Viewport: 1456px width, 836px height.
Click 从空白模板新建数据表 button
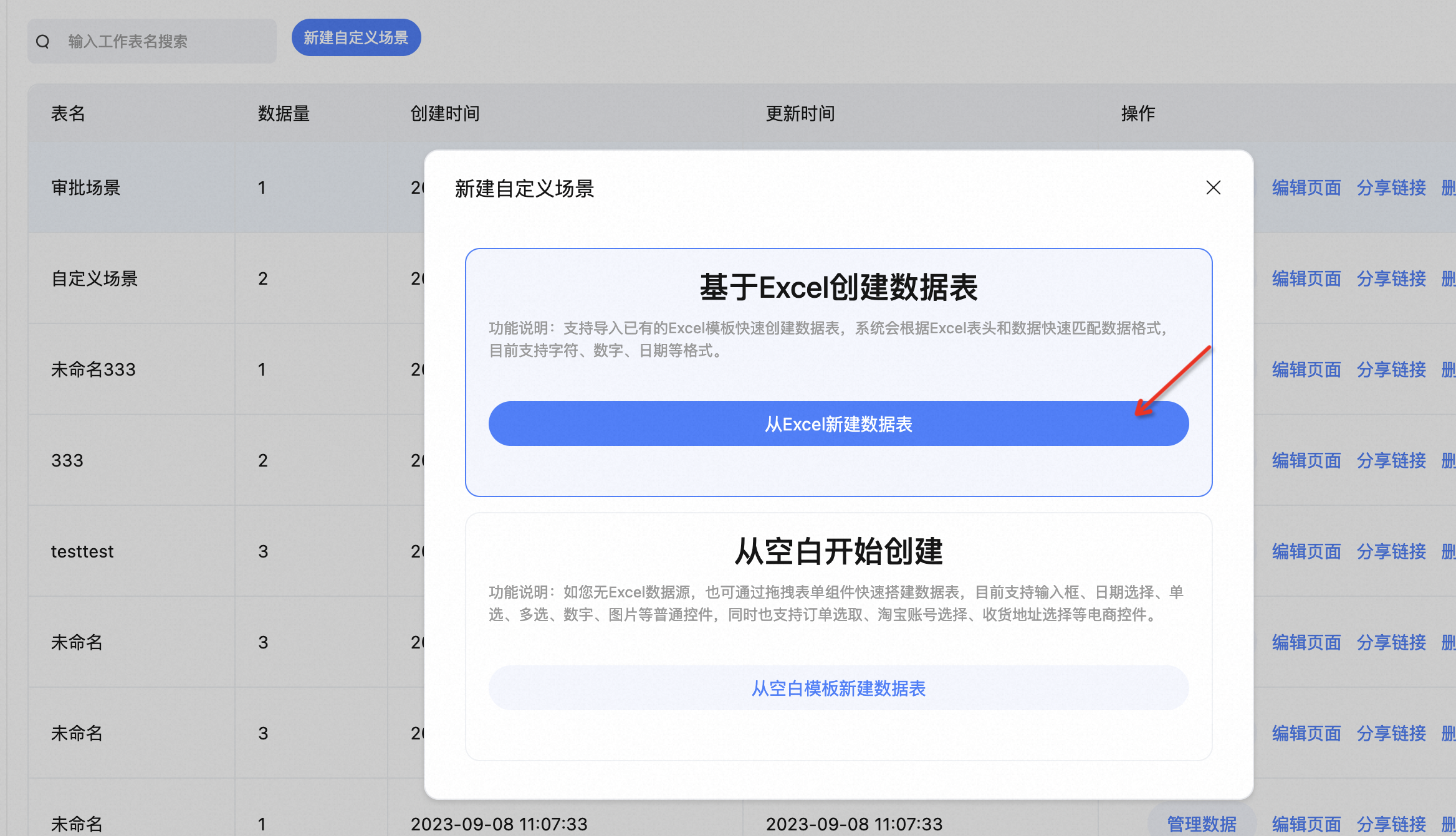(838, 688)
